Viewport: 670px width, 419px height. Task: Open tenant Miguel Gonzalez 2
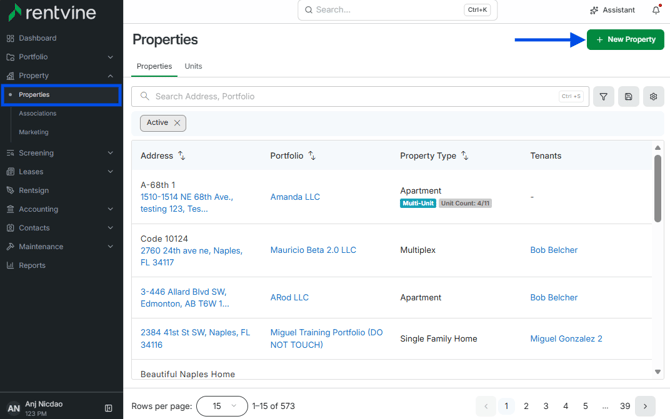566,339
